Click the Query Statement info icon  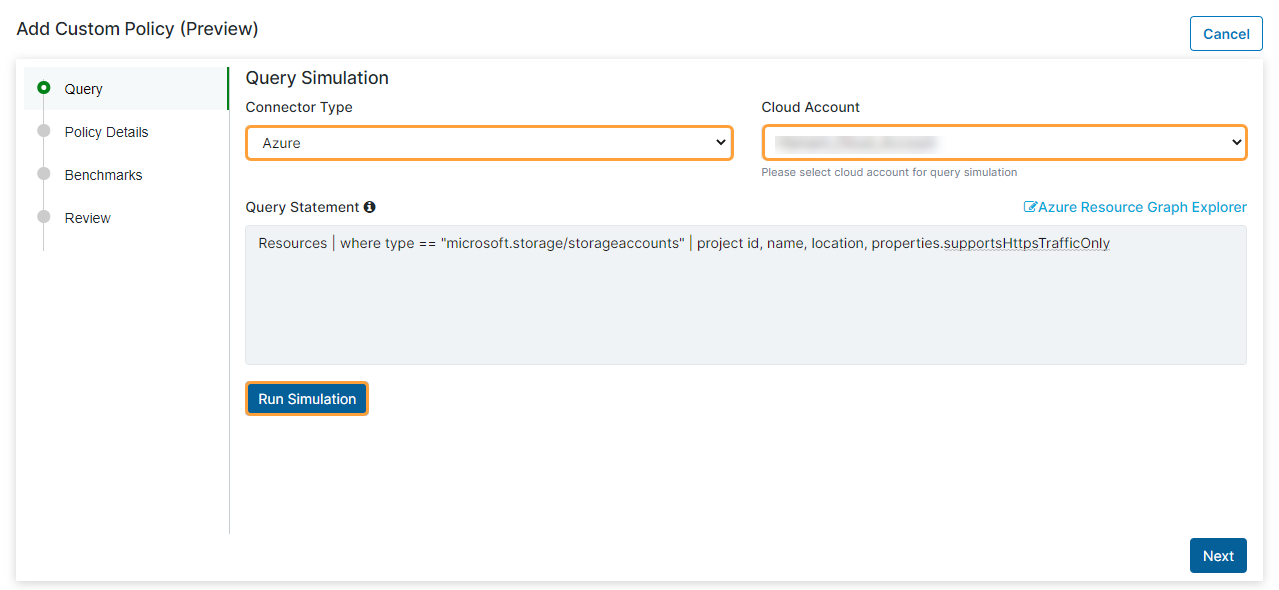(x=370, y=207)
